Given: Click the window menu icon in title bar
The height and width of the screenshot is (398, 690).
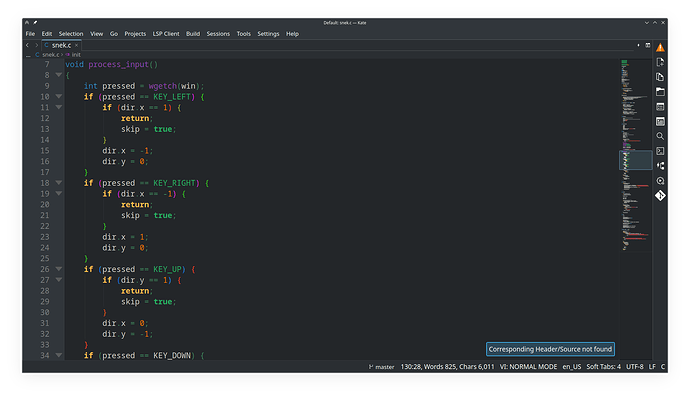Looking at the screenshot, I should click(x=27, y=22).
